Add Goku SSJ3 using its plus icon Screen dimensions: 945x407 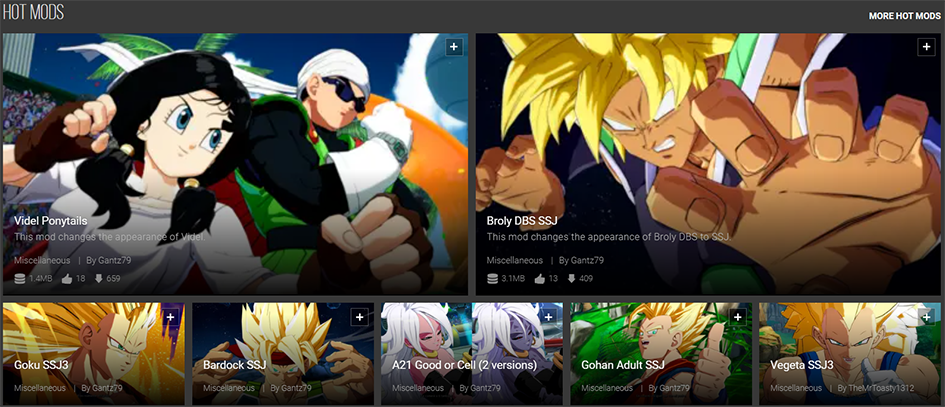coord(171,317)
